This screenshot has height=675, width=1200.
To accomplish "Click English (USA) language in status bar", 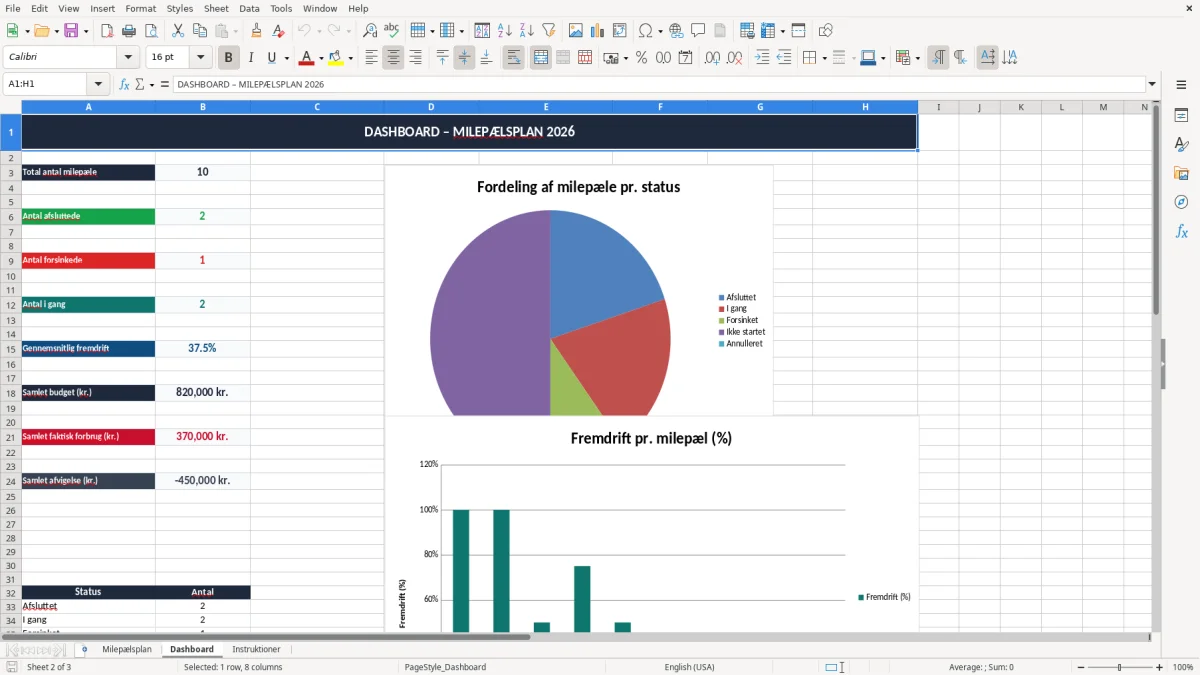I will [x=689, y=667].
